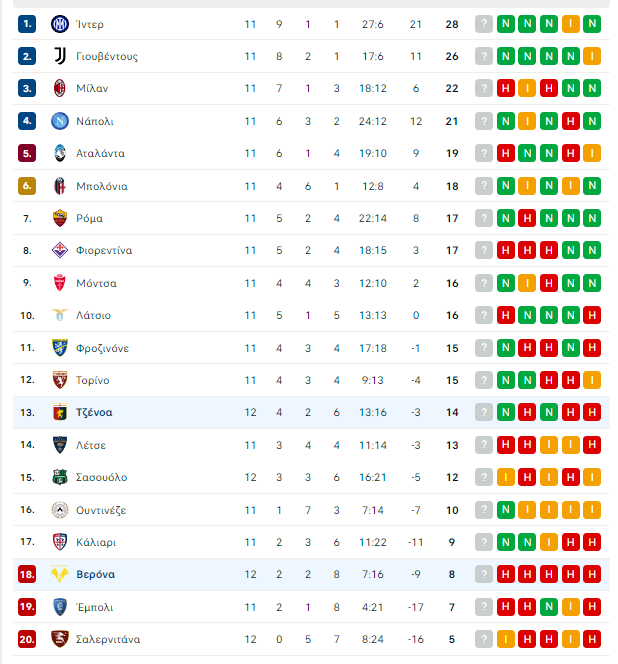
Task: Open Inter's orange draw result badge
Action: pos(571,24)
